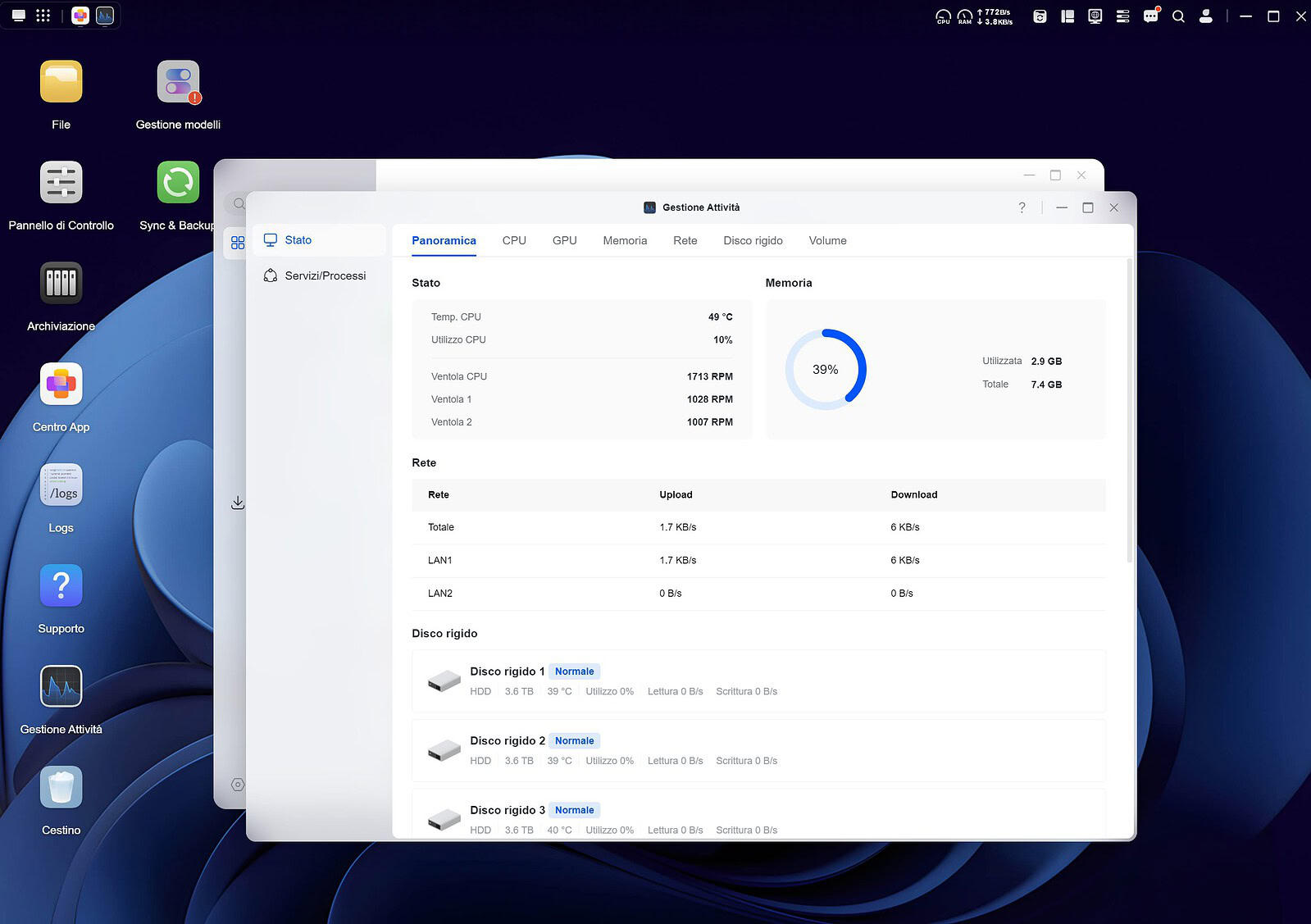Open the Gestione modelli desktop icon
This screenshot has width=1311, height=924.
tap(178, 82)
